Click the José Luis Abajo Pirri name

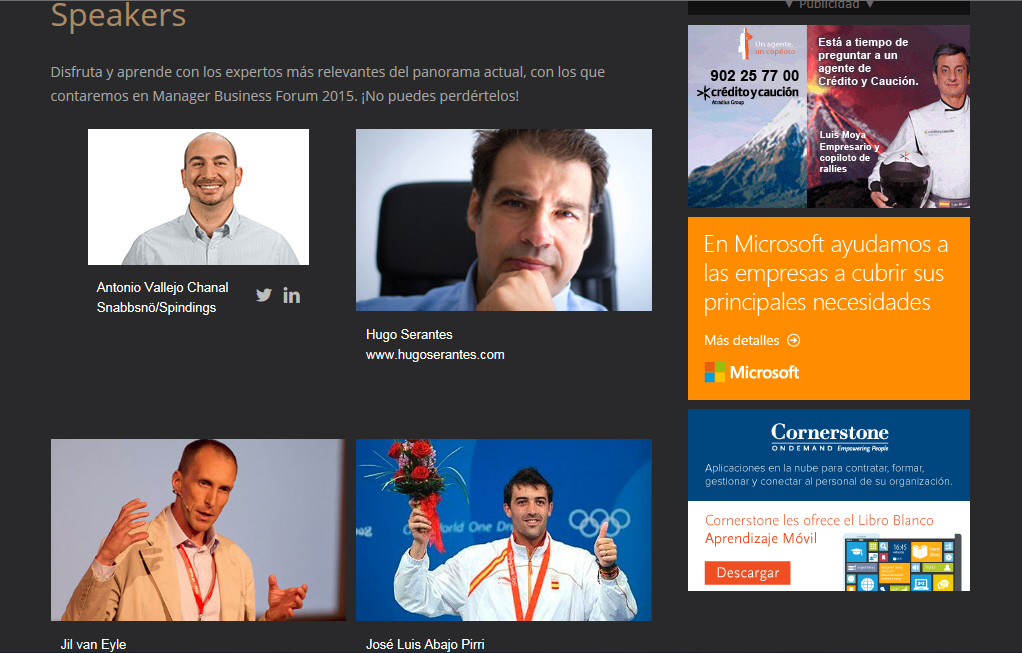[425, 645]
